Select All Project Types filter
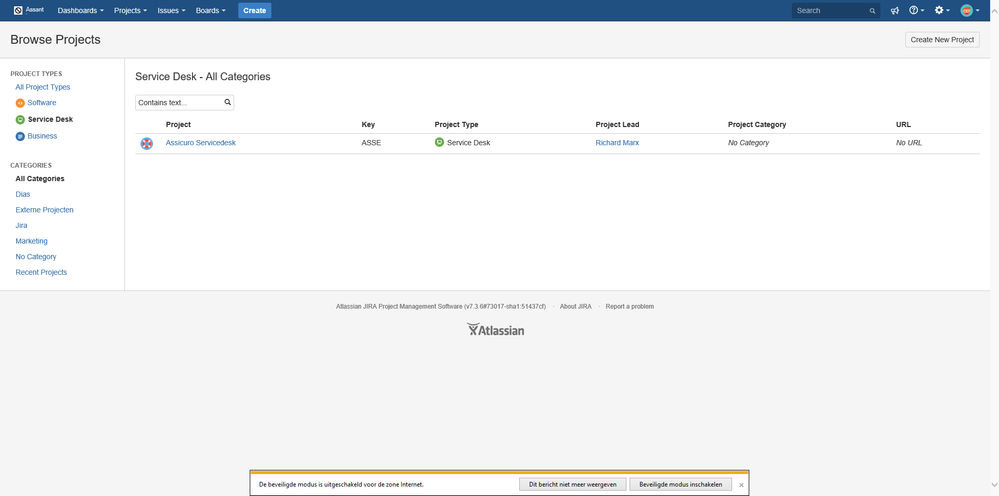The width and height of the screenshot is (999, 496). pos(43,87)
